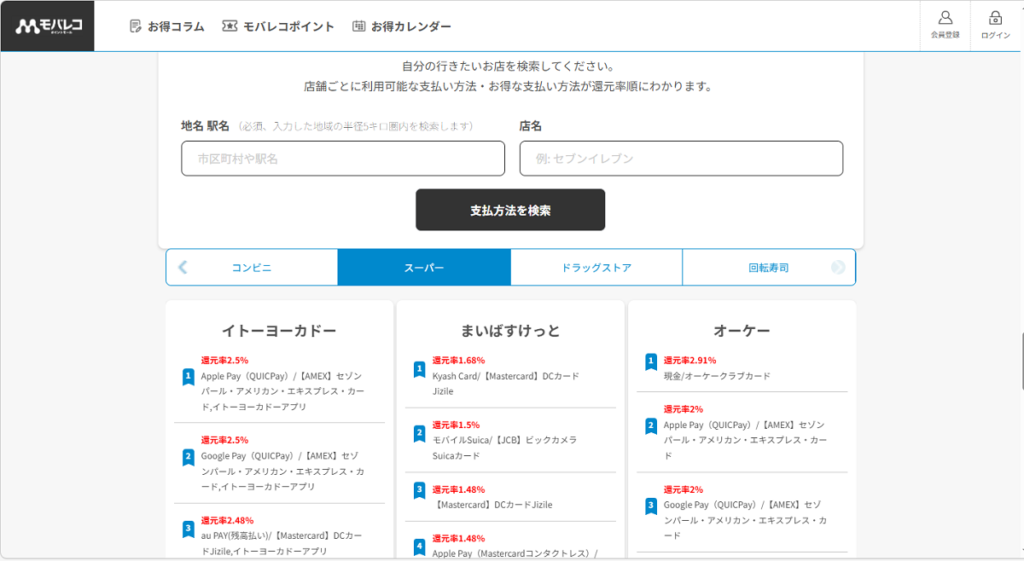This screenshot has height=561, width=1024.
Task: Click the お得カレンダー calendar icon
Action: (x=359, y=26)
